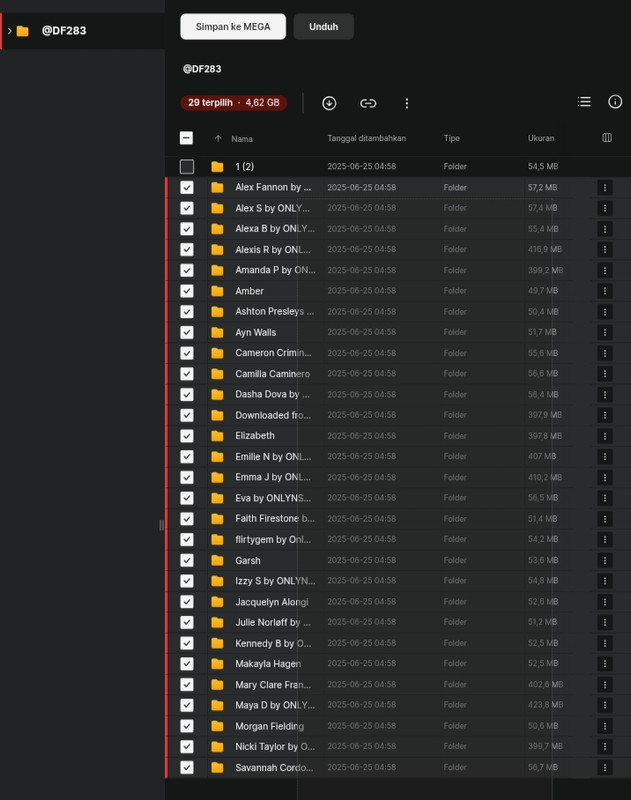Screen dimensions: 631x800
Task: Uncheck the Faith Firestone folder checkbox
Action: (187, 519)
